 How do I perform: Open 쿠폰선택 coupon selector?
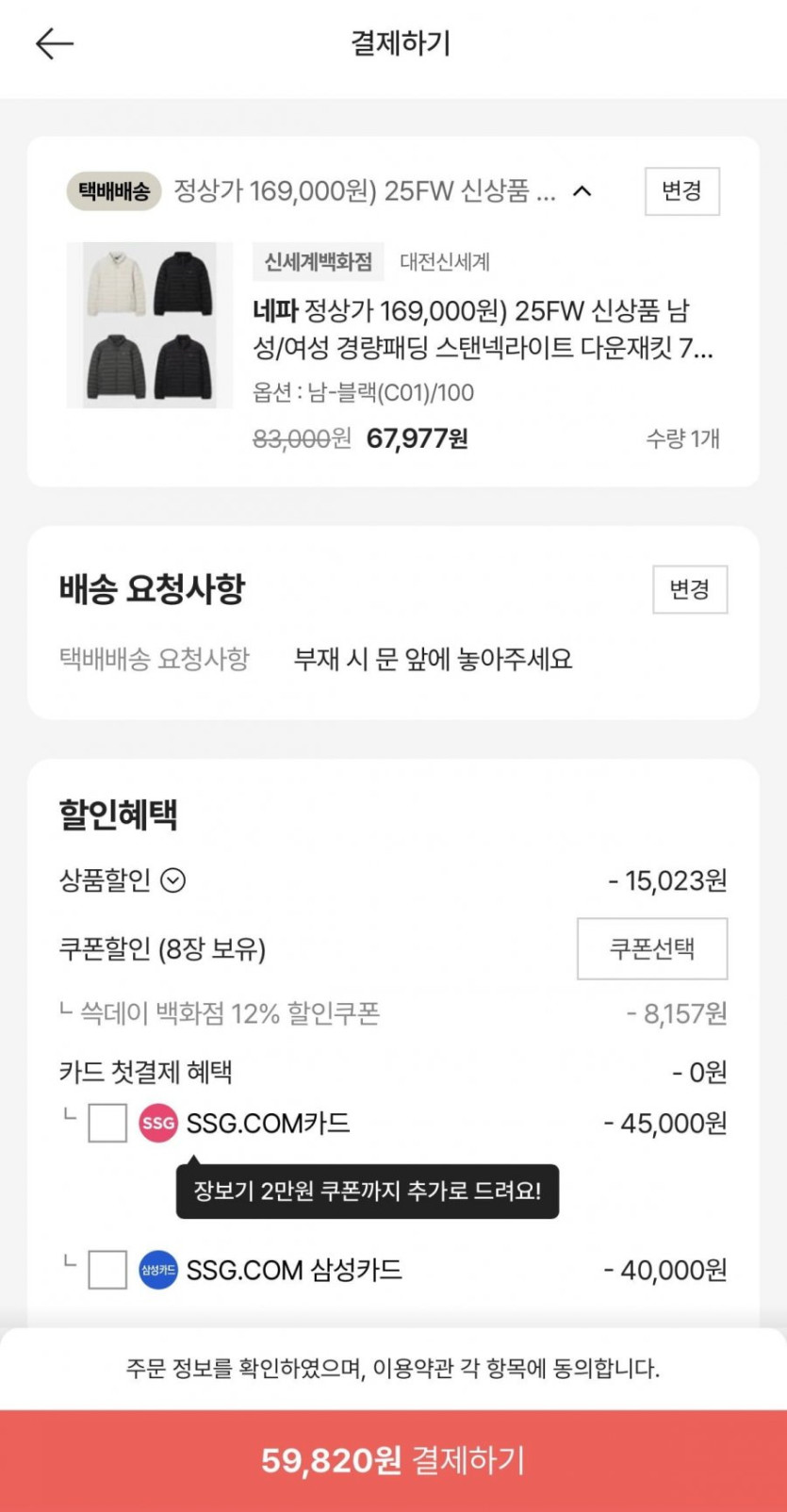pyautogui.click(x=651, y=948)
